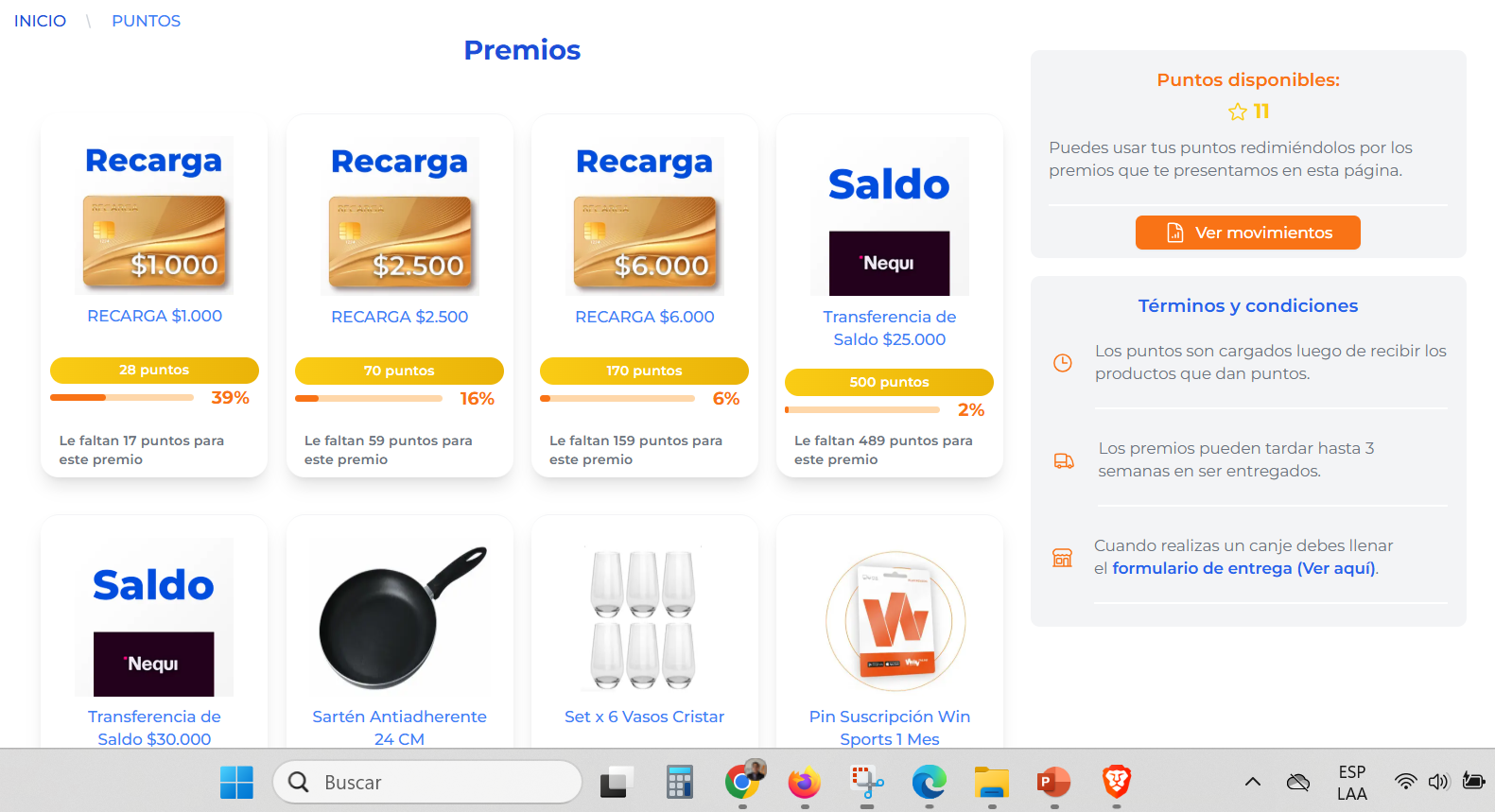This screenshot has width=1495, height=812.
Task: Click the star icon beside available points
Action: (x=1237, y=112)
